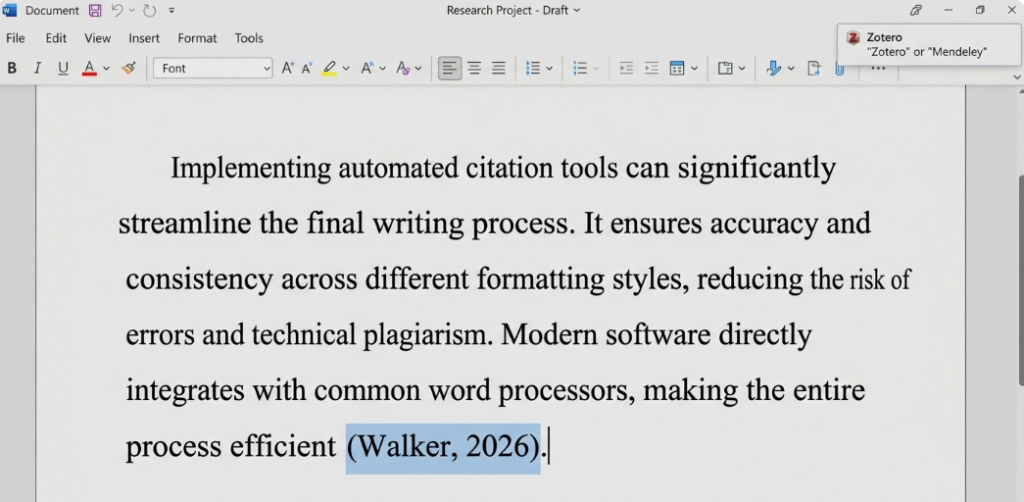Click the paperclip attachment icon
Viewport: 1024px width, 502px height.
pyautogui.click(x=840, y=69)
